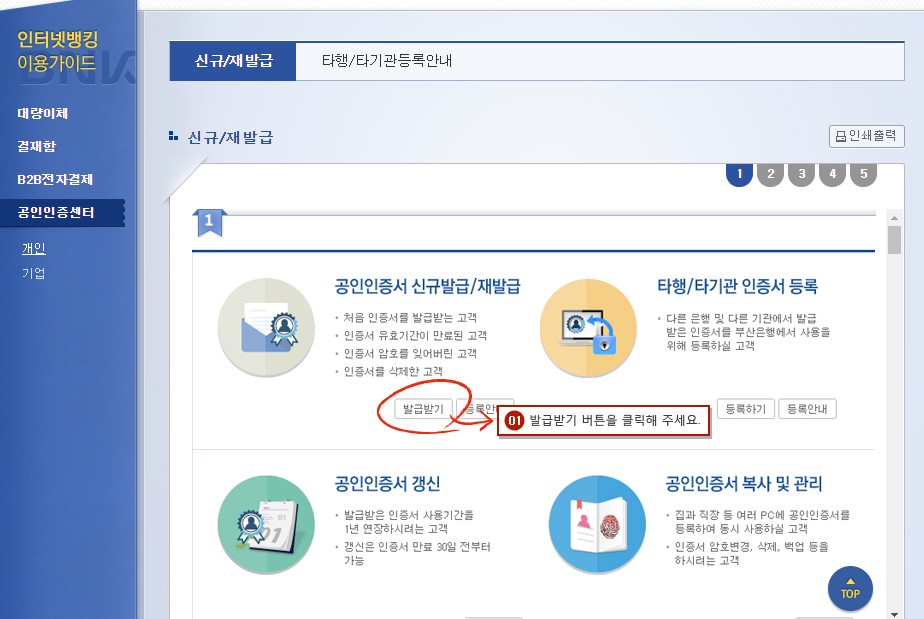The image size is (924, 619).
Task: Select 공인인증센터 in the sidebar
Action: (x=62, y=212)
